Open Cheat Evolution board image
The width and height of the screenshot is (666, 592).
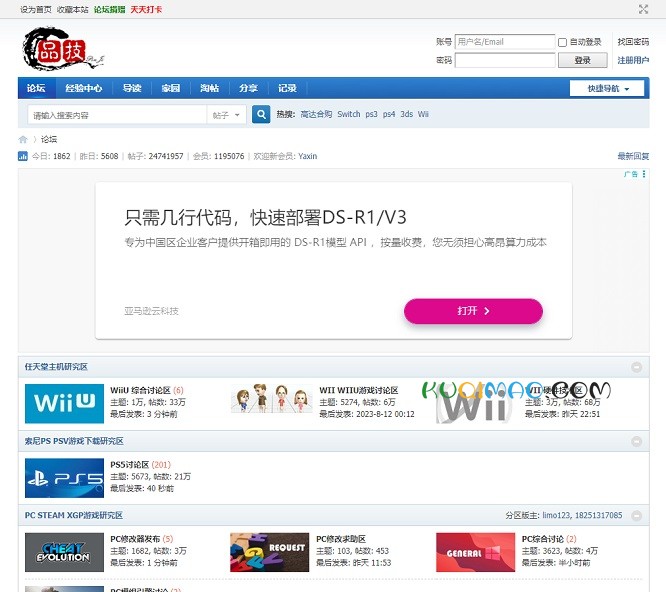pos(64,552)
